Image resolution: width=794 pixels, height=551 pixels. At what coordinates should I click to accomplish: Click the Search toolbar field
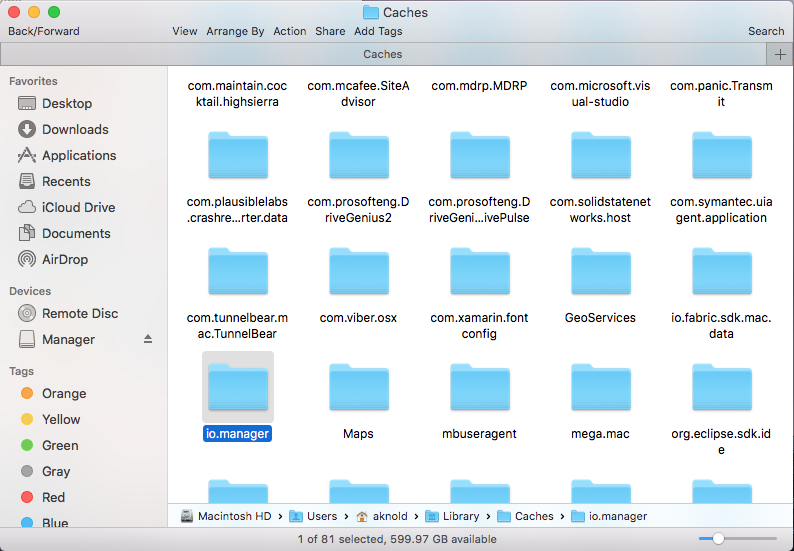click(766, 31)
